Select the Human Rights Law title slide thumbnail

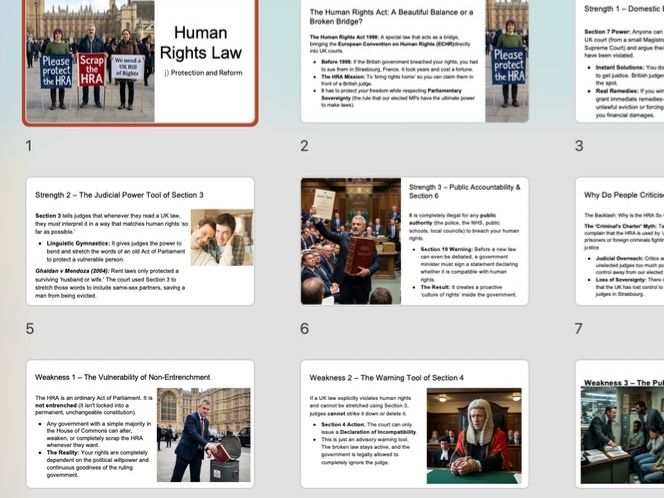(x=140, y=61)
